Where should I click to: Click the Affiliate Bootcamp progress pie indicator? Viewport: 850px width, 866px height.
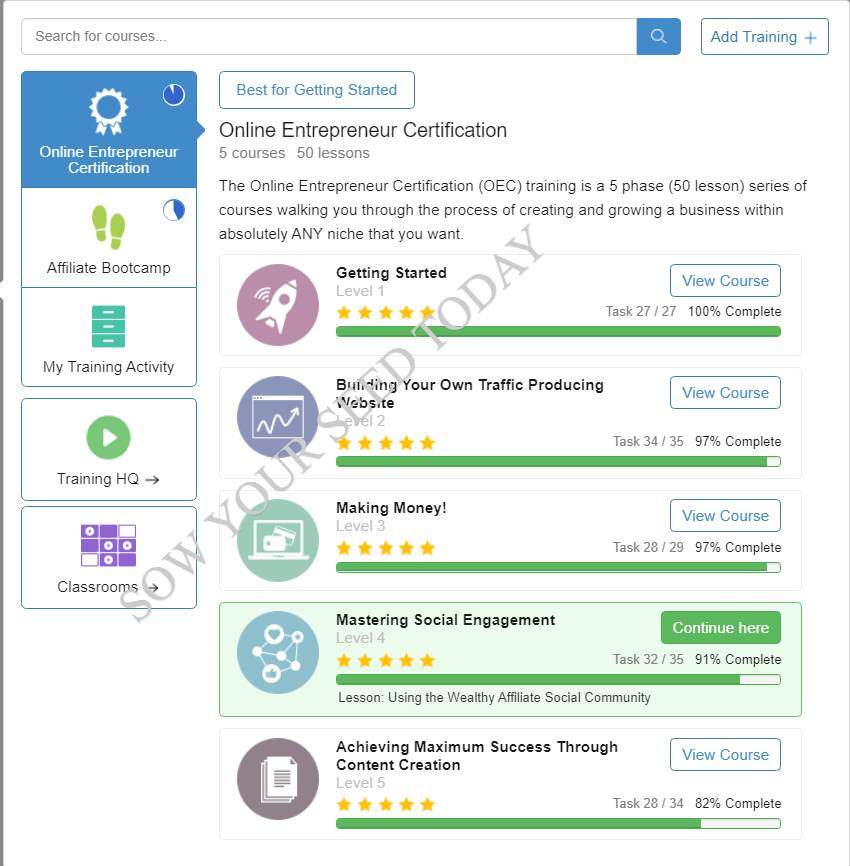pos(173,210)
